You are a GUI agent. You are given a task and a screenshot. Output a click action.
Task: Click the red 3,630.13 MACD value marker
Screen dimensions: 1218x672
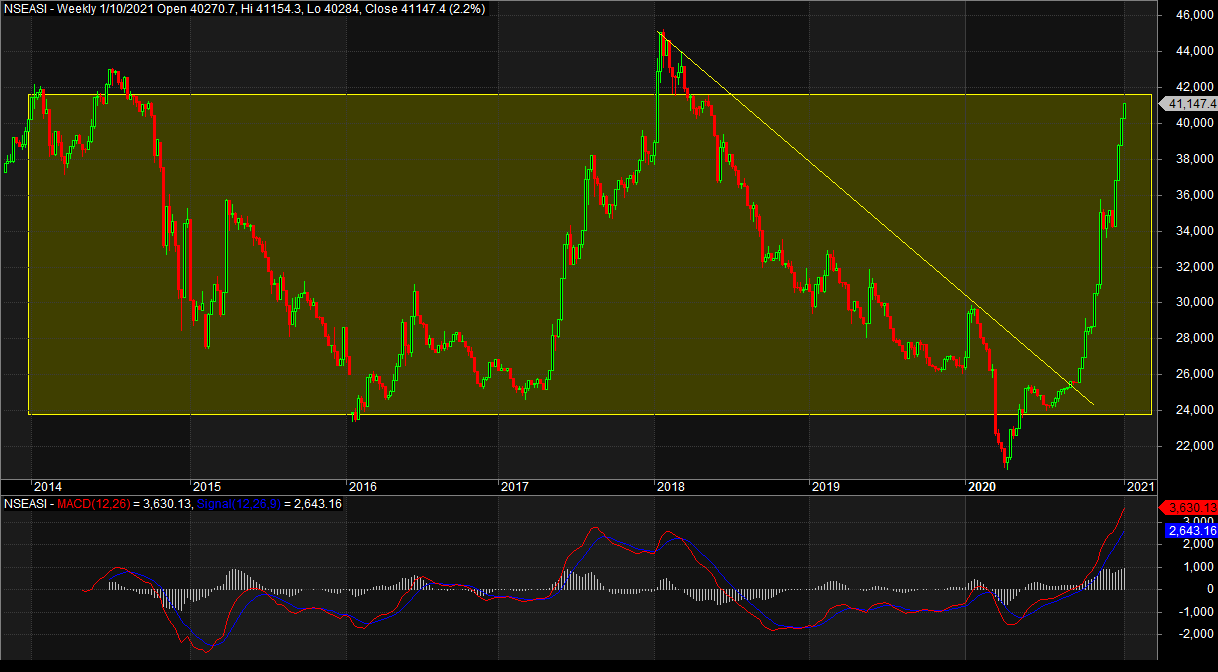(1189, 509)
